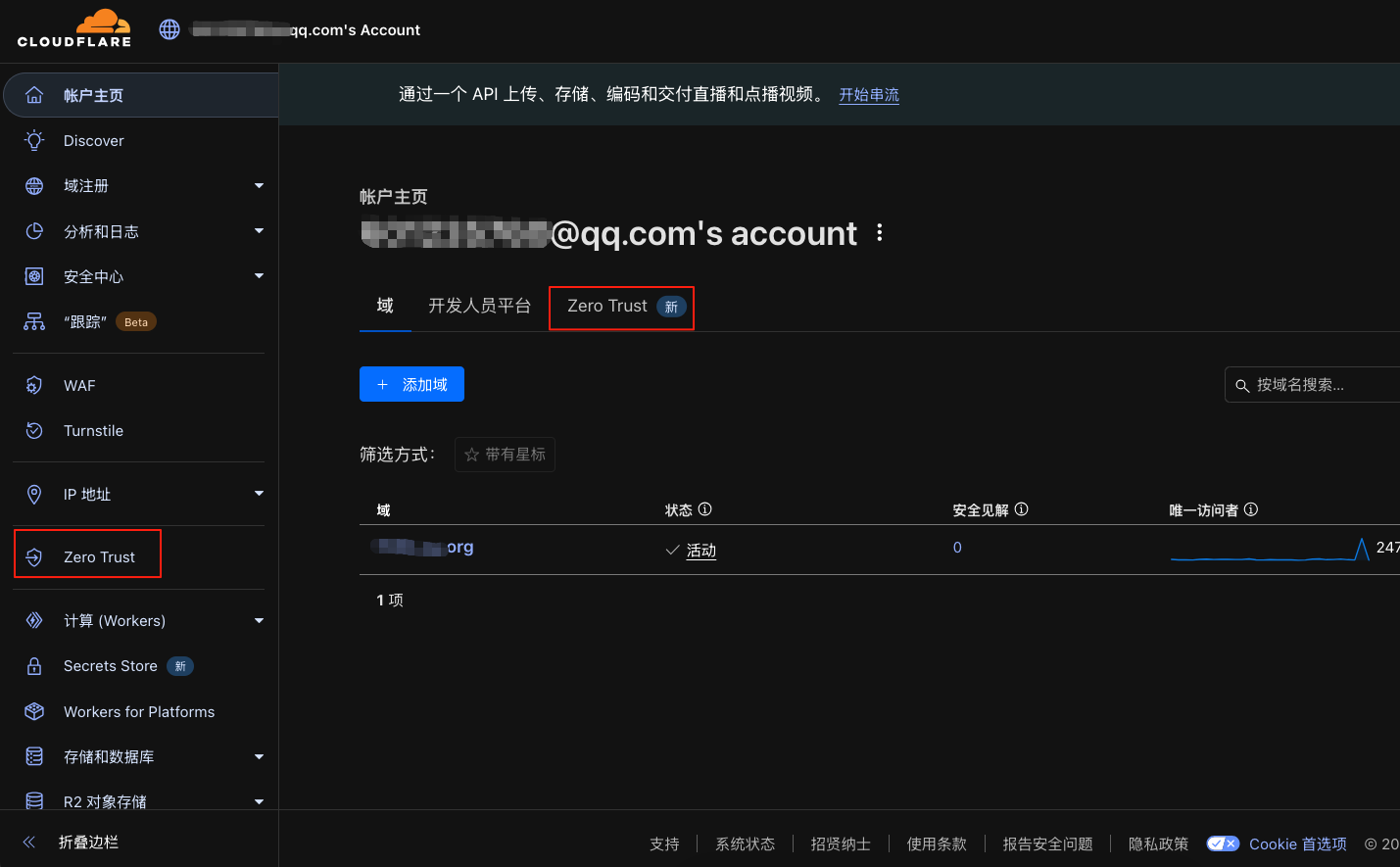Expand the R2 对象存储 dropdown arrow
1400x867 pixels.
click(x=259, y=801)
